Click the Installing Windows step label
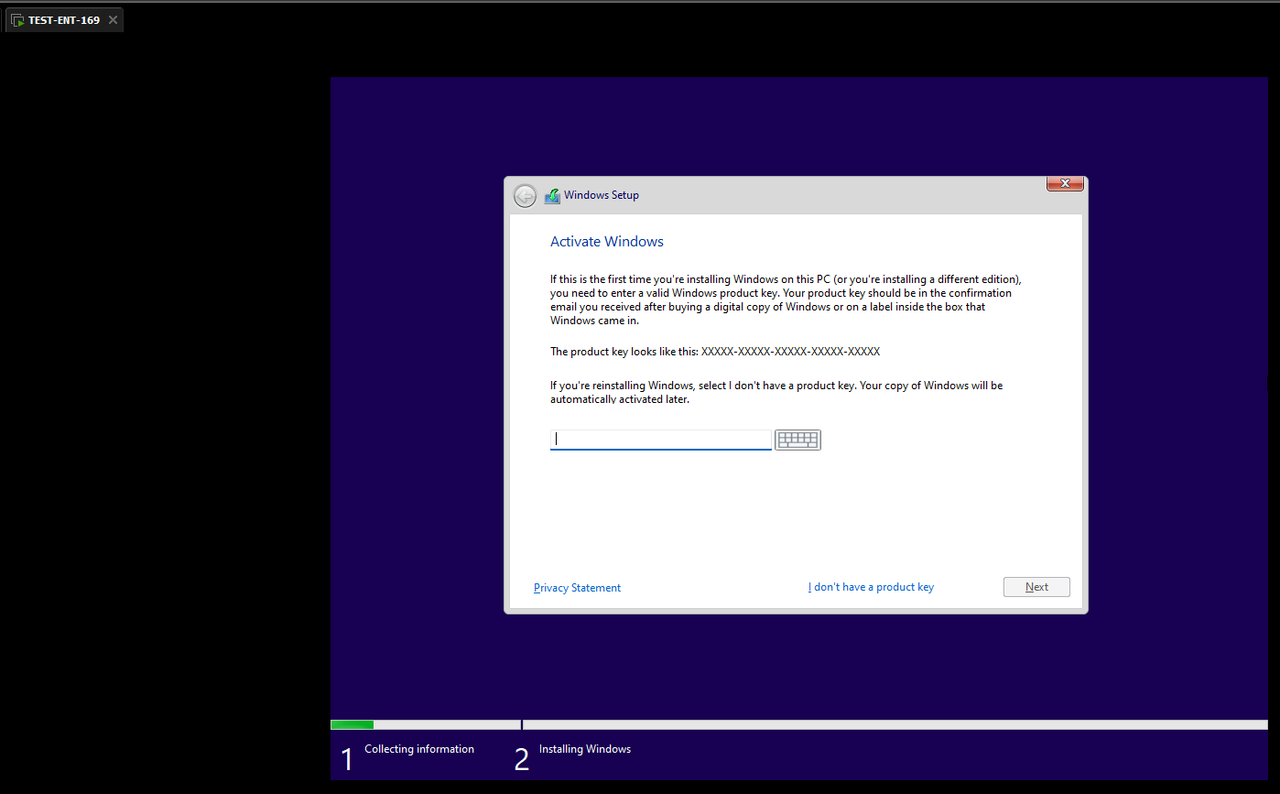The image size is (1280, 794). (x=585, y=749)
